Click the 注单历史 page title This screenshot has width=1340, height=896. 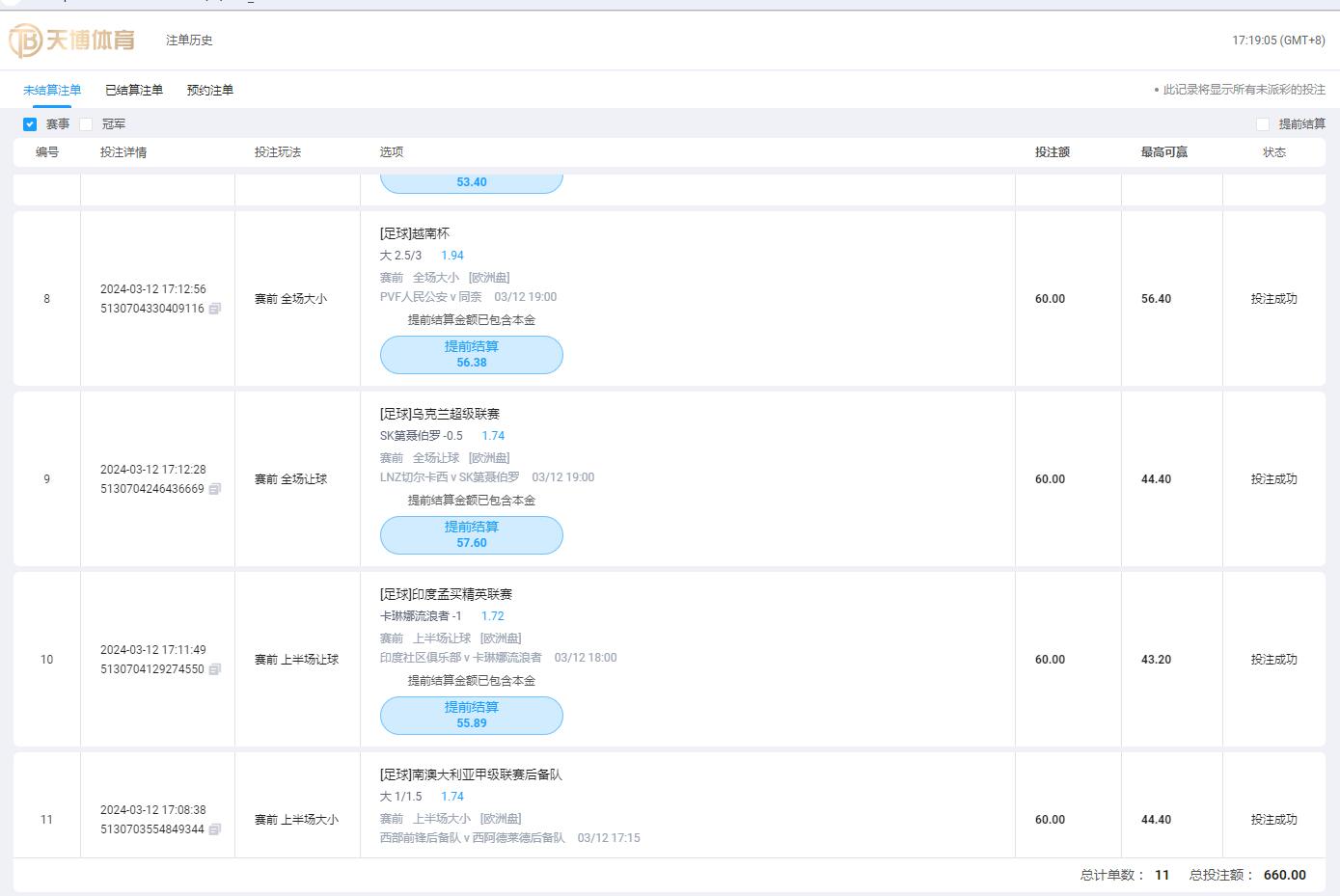click(189, 41)
